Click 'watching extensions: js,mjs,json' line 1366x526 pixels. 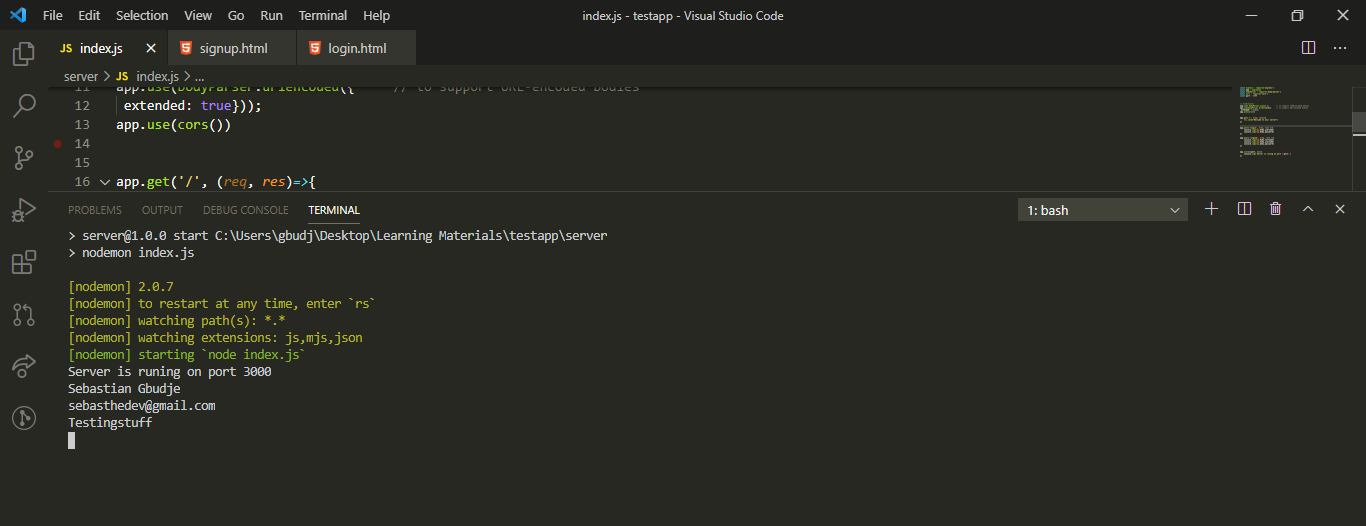tap(215, 338)
